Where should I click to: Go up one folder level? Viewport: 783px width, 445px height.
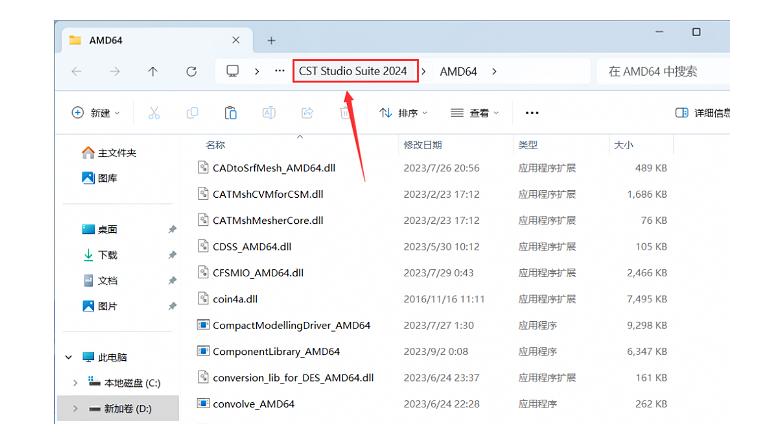[153, 71]
